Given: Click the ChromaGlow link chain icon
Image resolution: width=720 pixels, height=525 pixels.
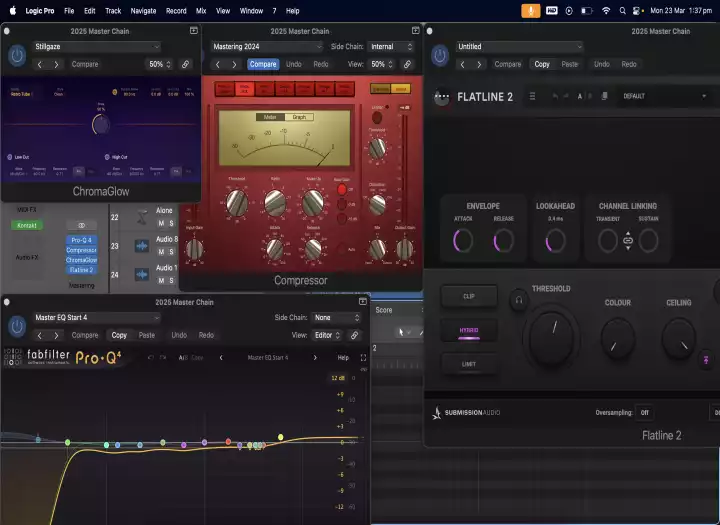Looking at the screenshot, I should tap(186, 64).
